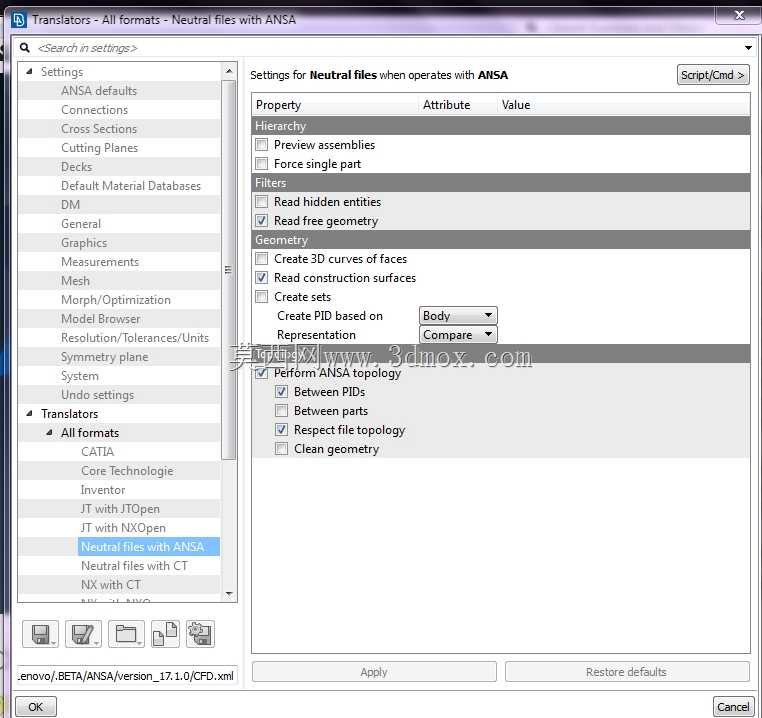Click the Cancel button
This screenshot has width=762, height=718.
pos(733,706)
